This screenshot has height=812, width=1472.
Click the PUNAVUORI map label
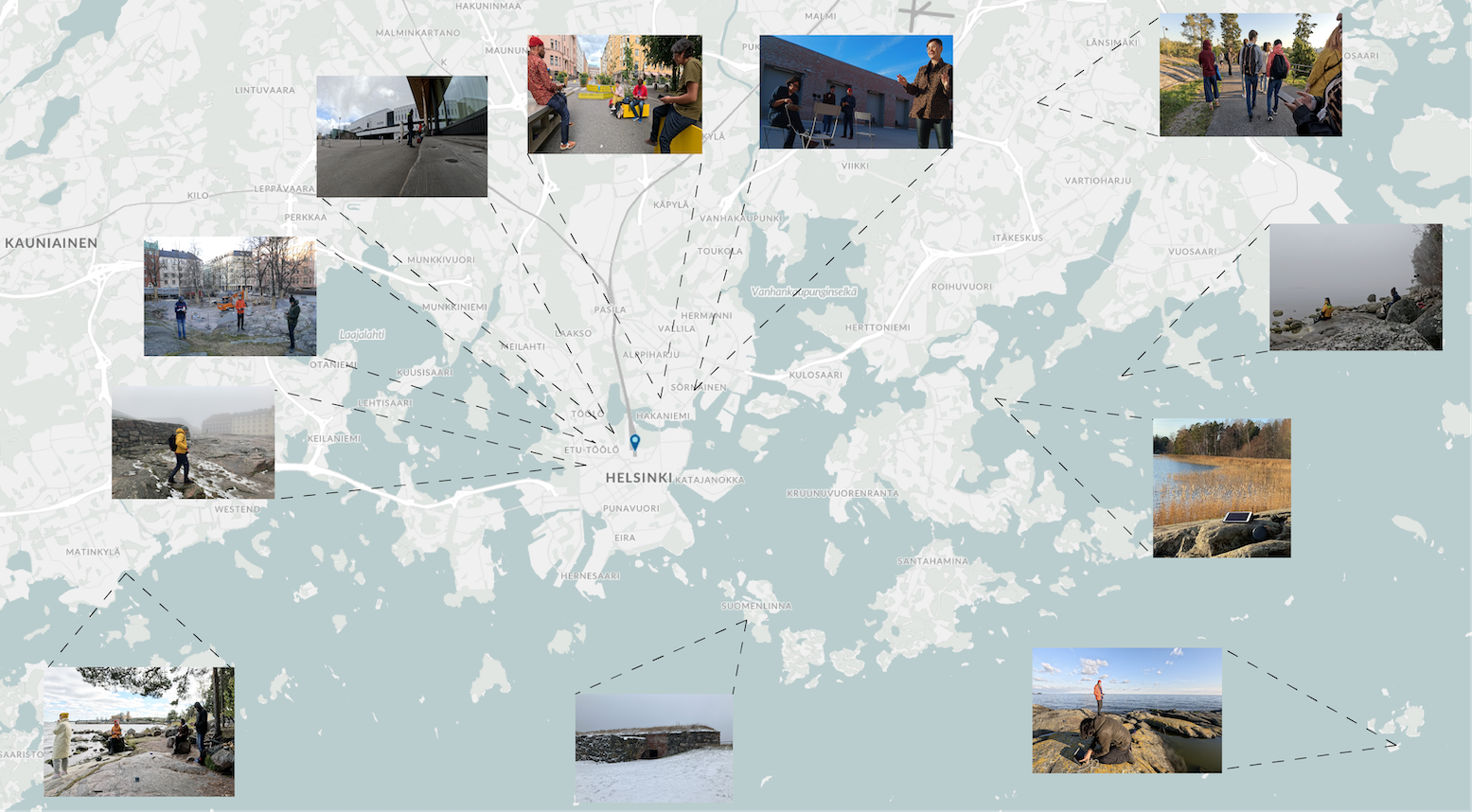point(631,508)
